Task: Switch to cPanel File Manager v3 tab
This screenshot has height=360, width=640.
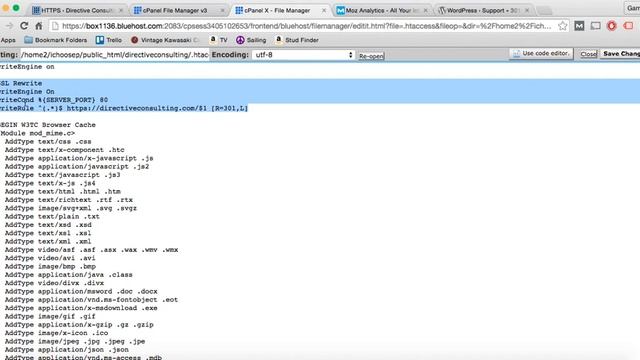Action: tap(176, 10)
